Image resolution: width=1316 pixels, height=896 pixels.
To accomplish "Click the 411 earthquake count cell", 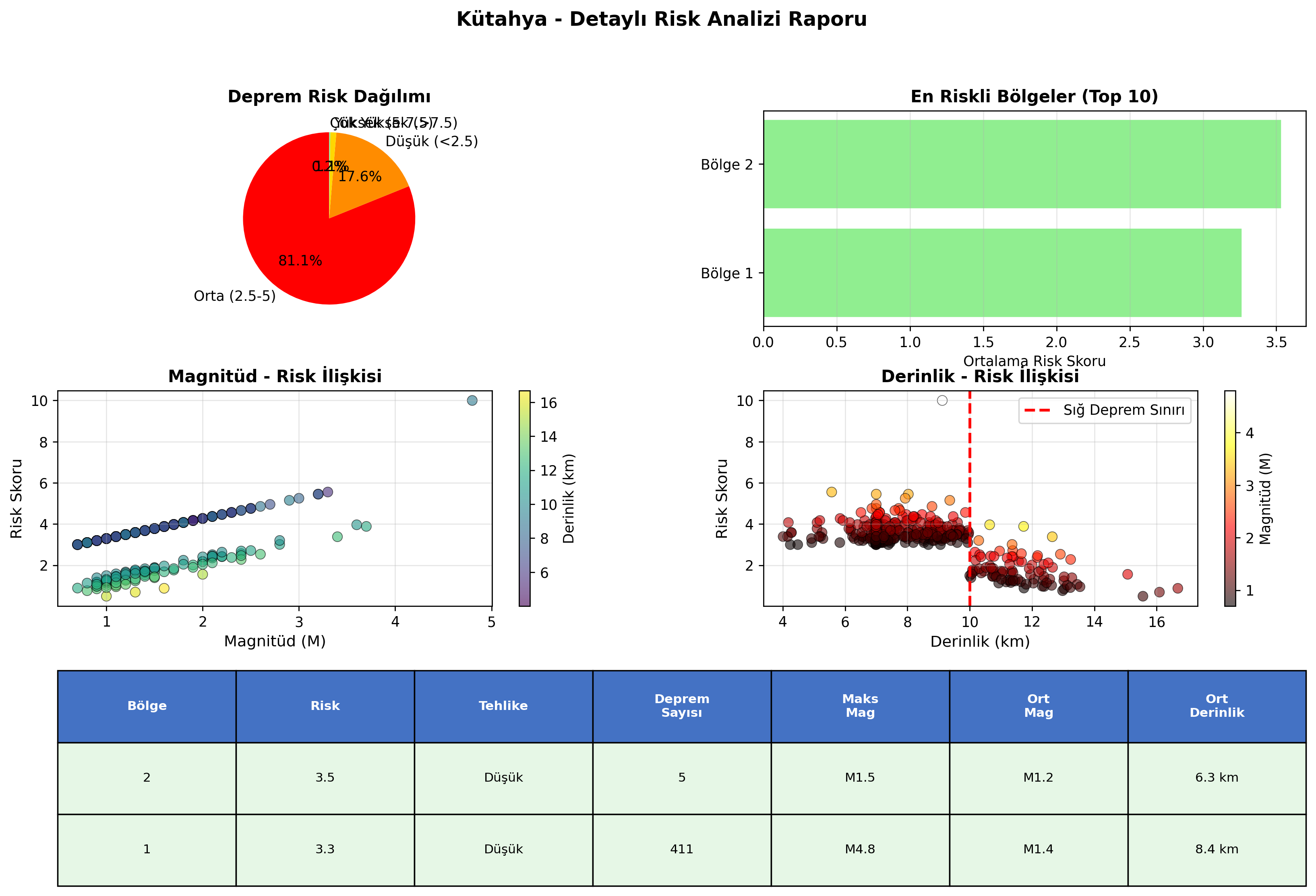I will (x=682, y=850).
